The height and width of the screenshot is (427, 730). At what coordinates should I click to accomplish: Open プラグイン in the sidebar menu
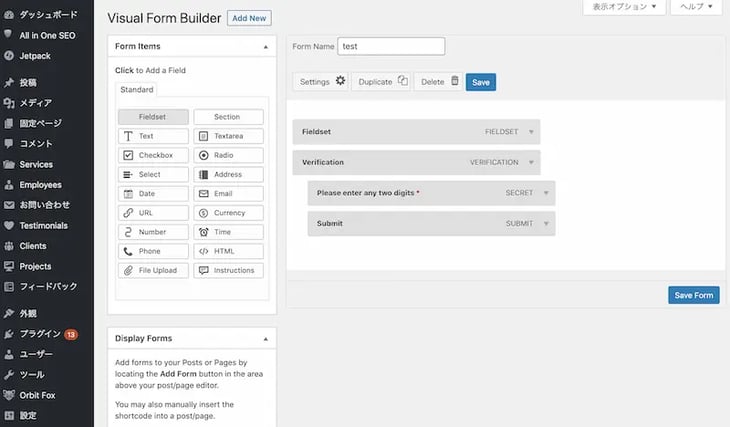[40, 333]
